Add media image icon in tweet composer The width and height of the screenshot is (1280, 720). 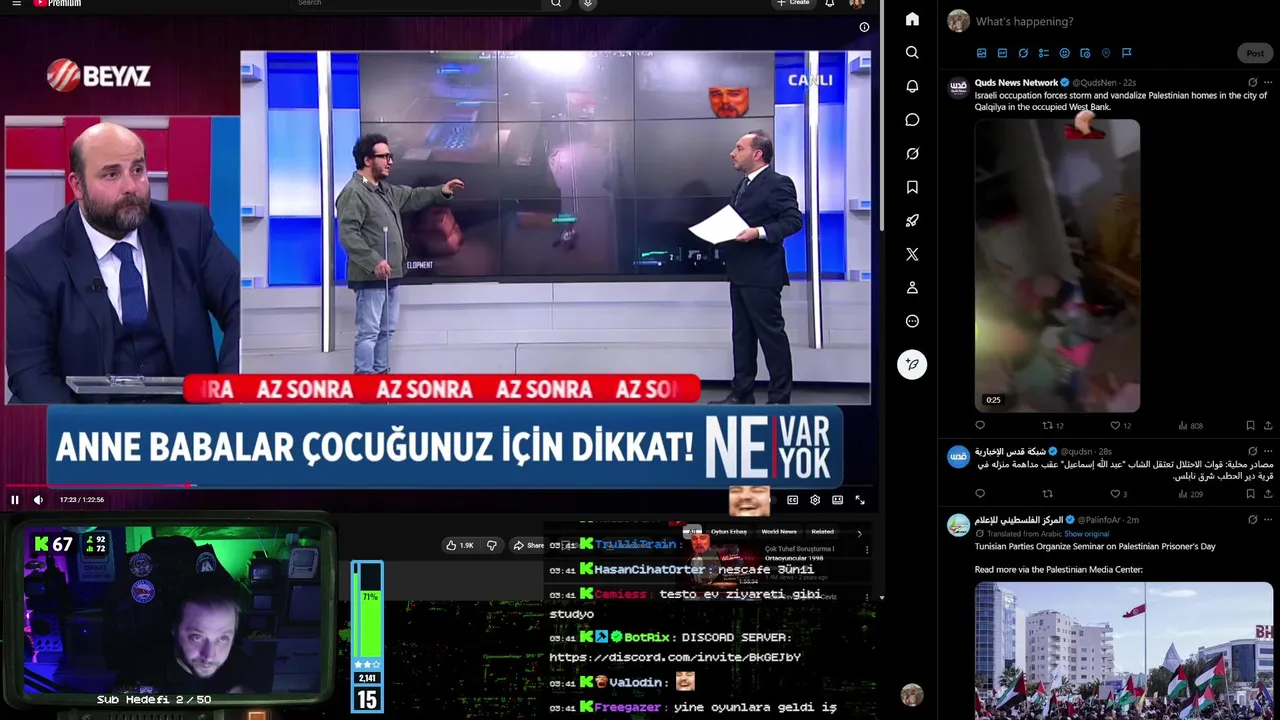tap(981, 53)
